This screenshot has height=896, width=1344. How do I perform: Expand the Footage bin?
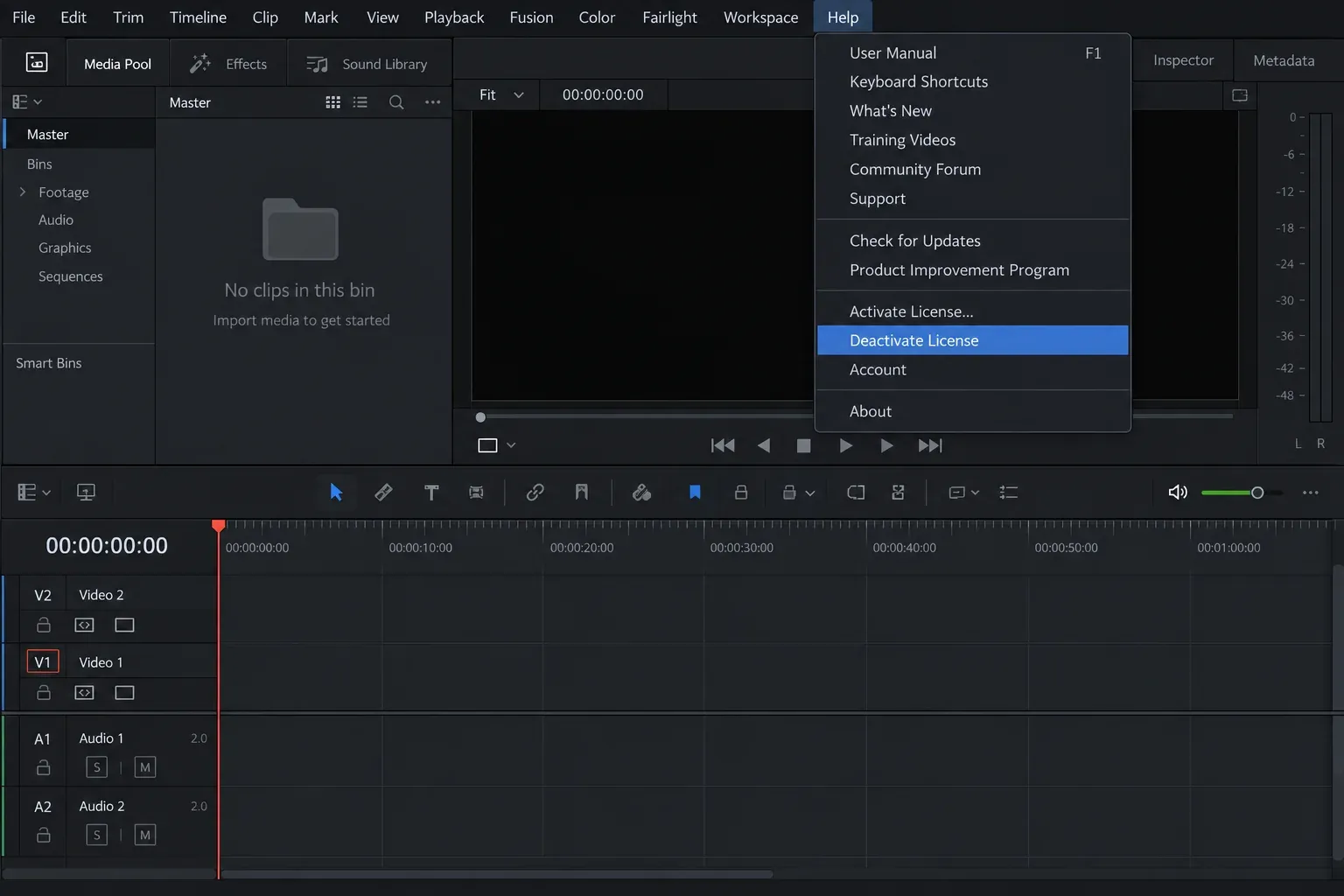pos(23,192)
